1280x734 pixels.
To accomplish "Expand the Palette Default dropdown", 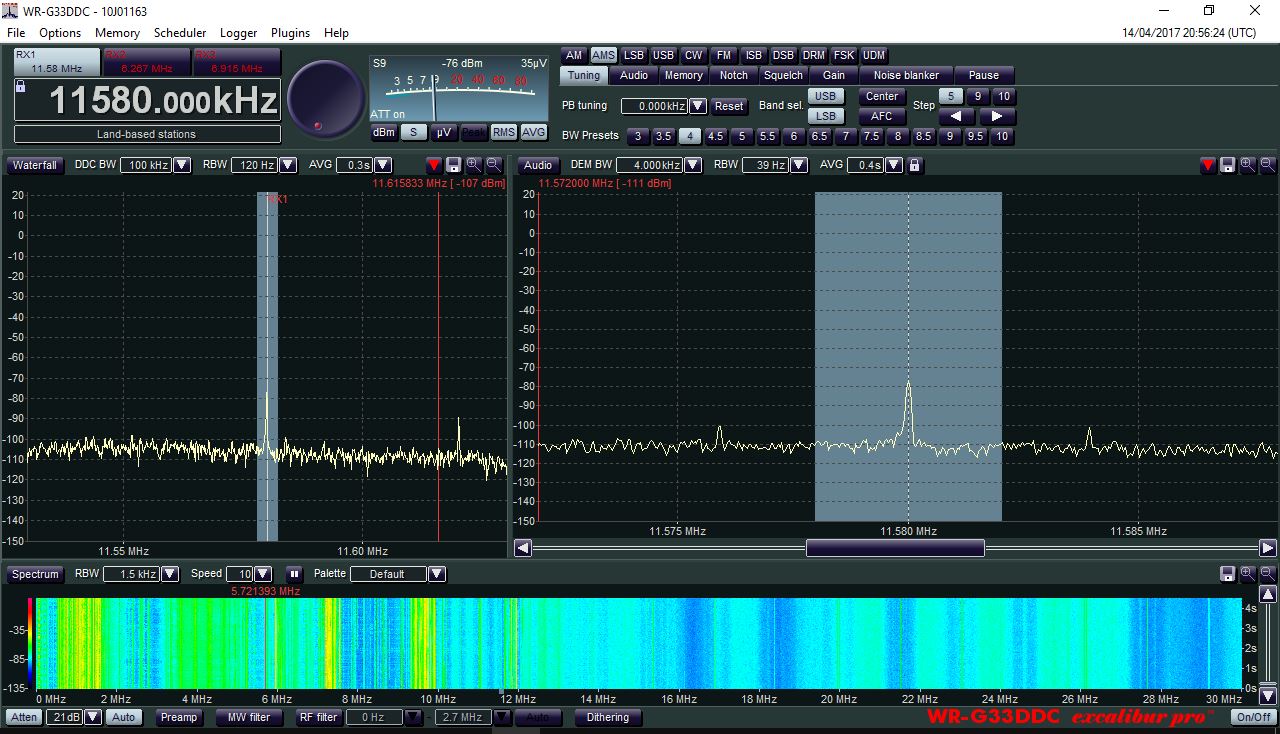I will coord(436,574).
